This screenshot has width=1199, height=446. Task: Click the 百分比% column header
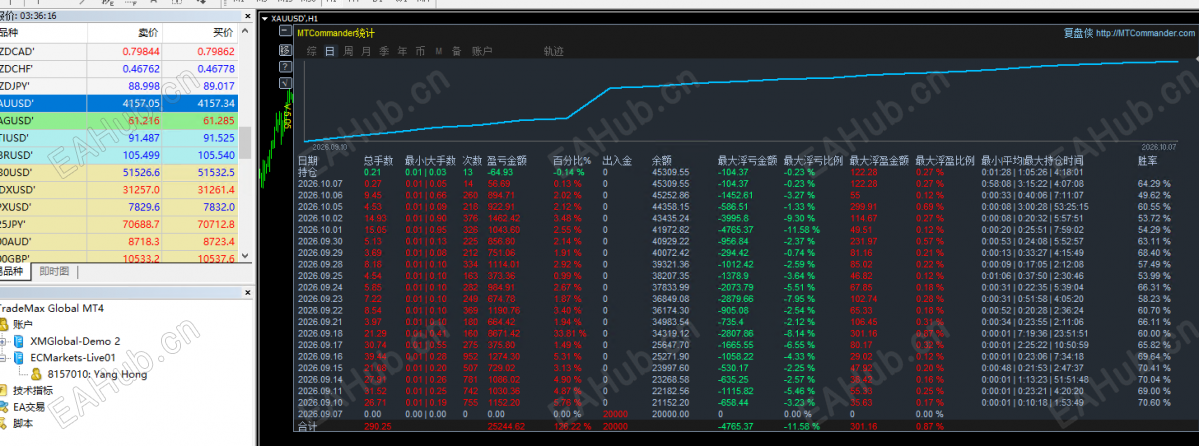(x=571, y=161)
